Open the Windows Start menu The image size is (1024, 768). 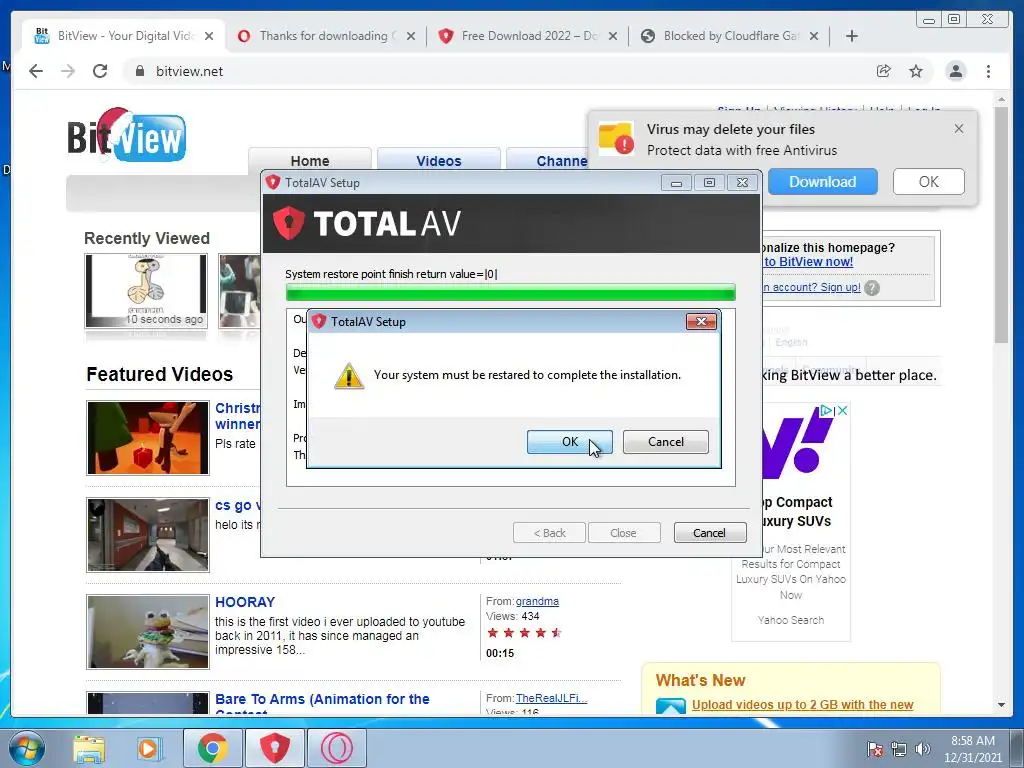(26, 748)
